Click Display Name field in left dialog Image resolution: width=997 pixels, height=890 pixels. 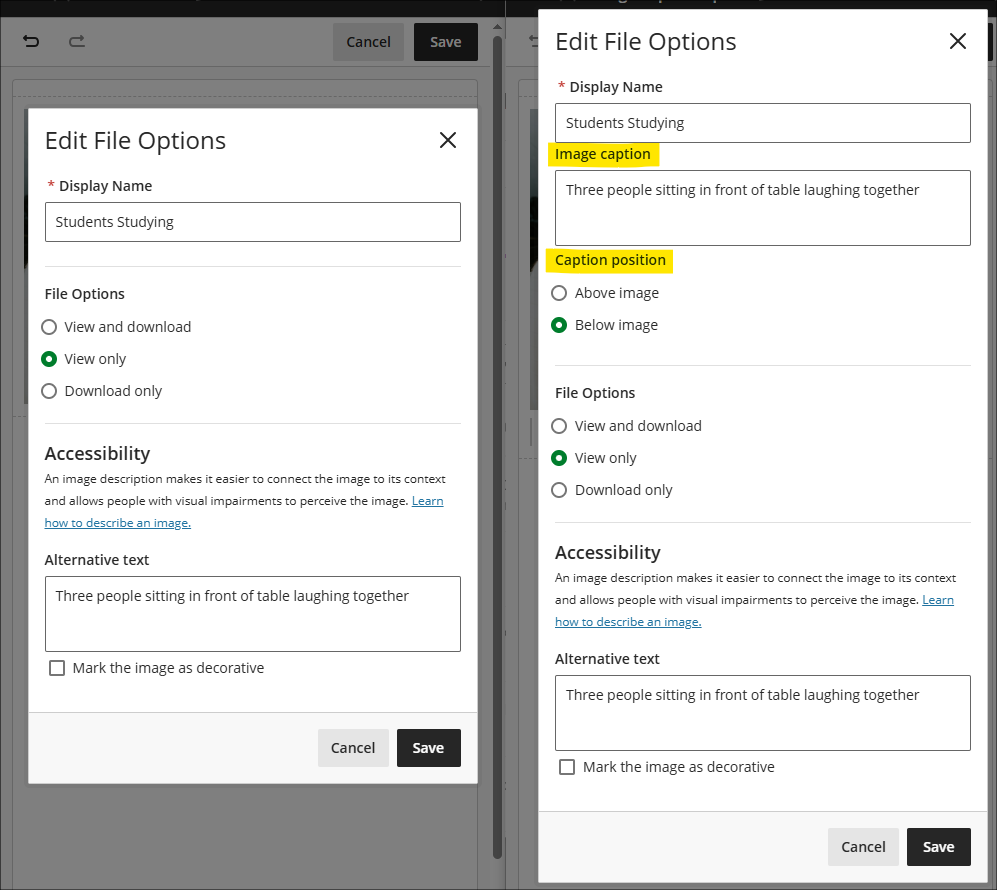click(252, 222)
